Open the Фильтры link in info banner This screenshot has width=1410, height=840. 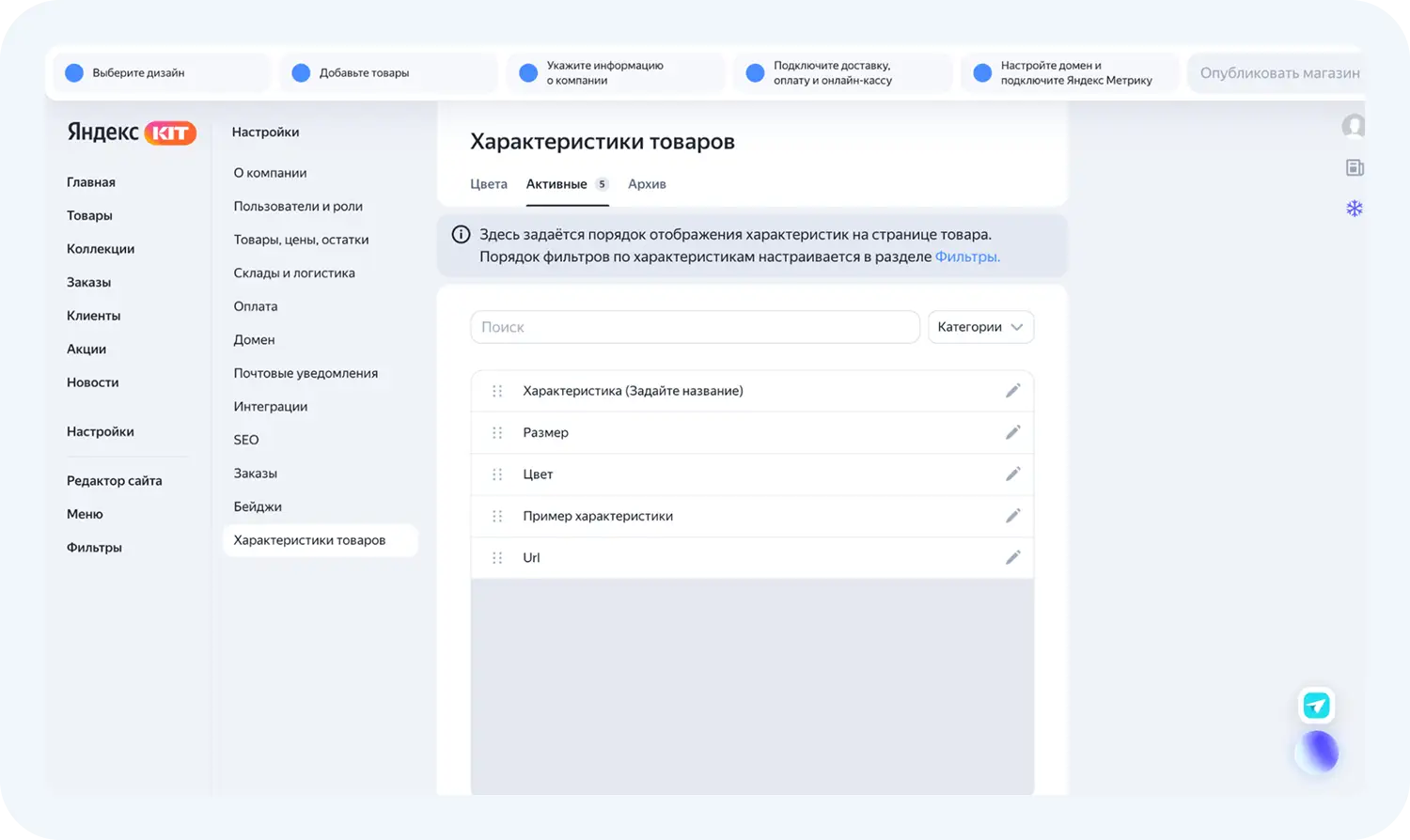click(x=966, y=257)
